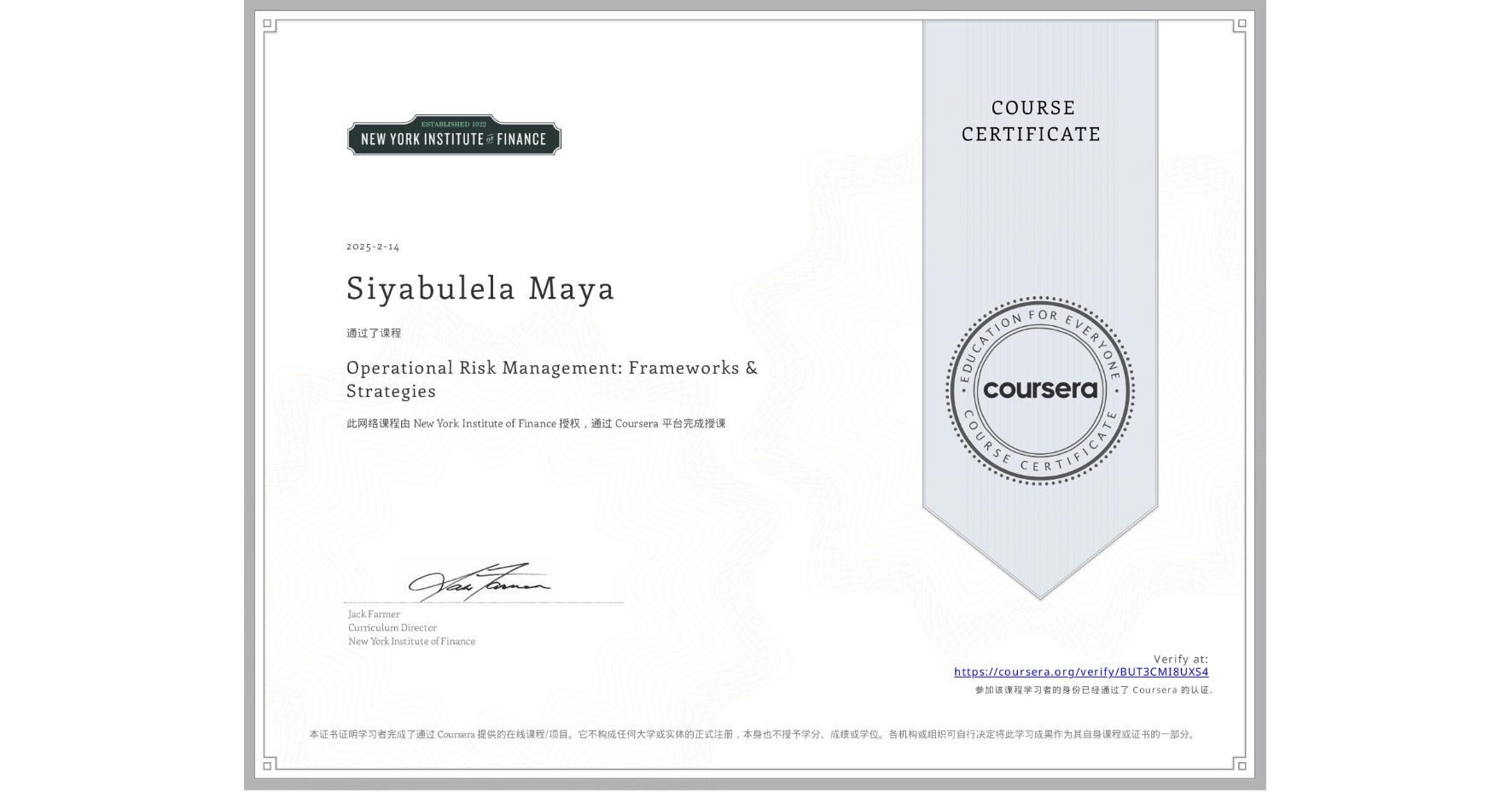Click the bottom disclaimer line starting '本证书证明'
Image resolution: width=1512 pixels, height=792 pixels.
pos(753,734)
